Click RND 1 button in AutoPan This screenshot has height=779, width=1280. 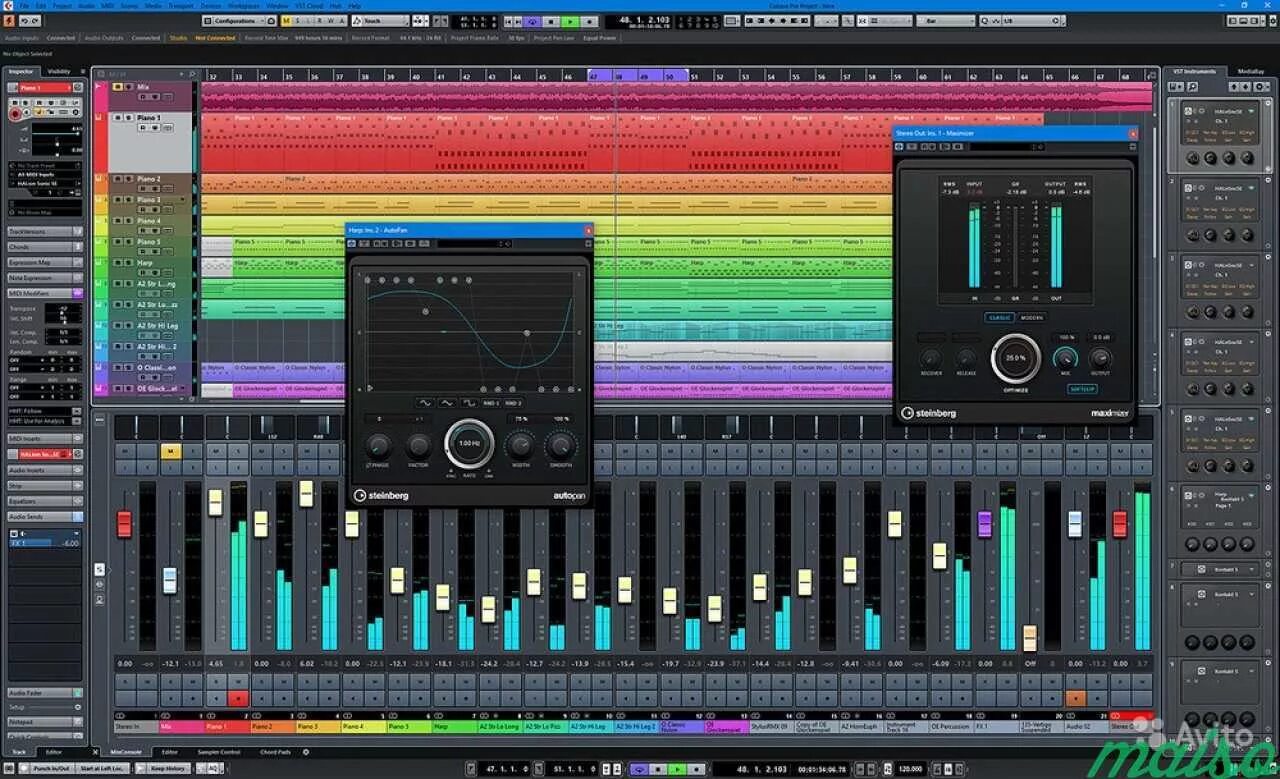(491, 403)
